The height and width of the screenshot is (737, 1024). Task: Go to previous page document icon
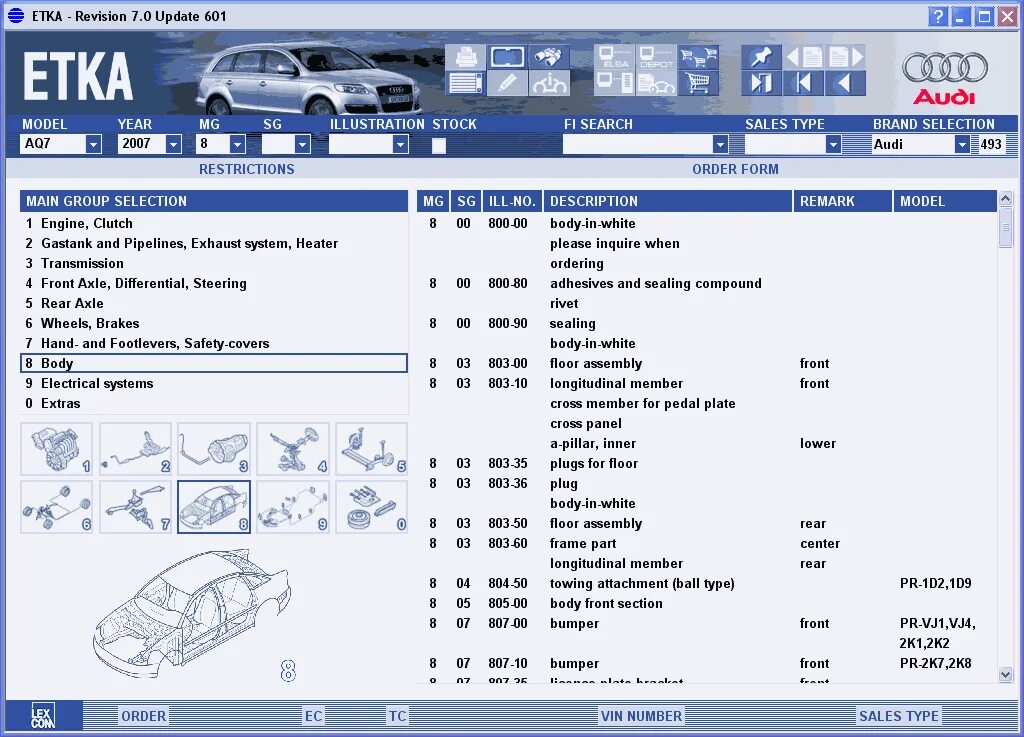pos(803,57)
